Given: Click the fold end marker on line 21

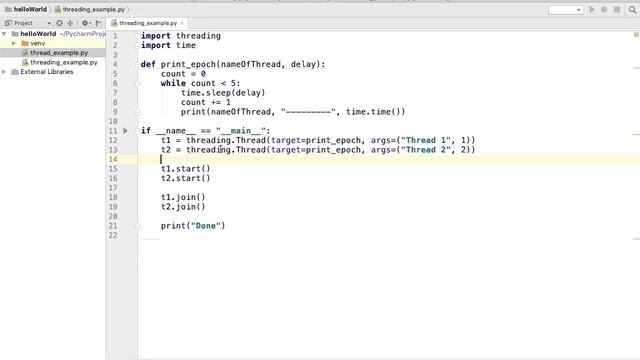Looking at the screenshot, I should [x=138, y=226].
